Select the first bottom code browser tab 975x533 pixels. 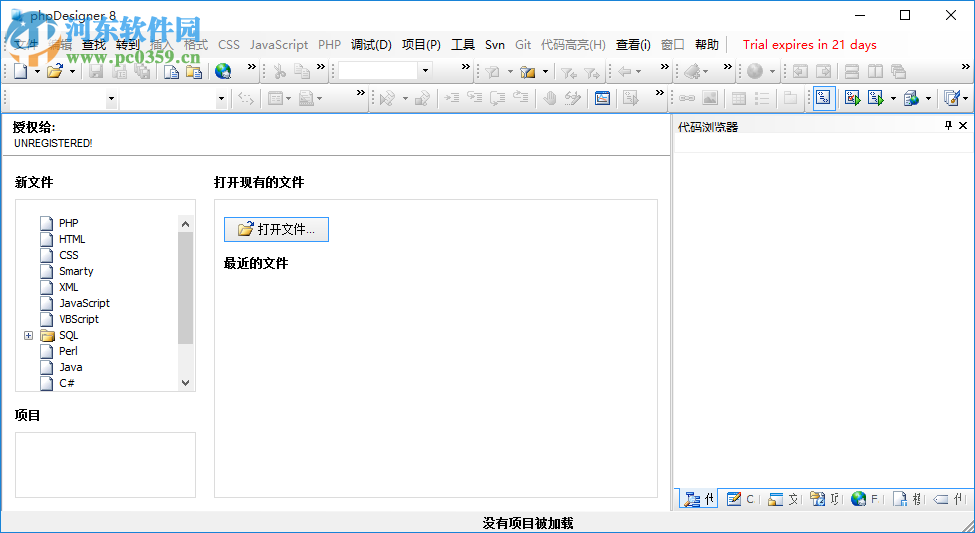(699, 499)
